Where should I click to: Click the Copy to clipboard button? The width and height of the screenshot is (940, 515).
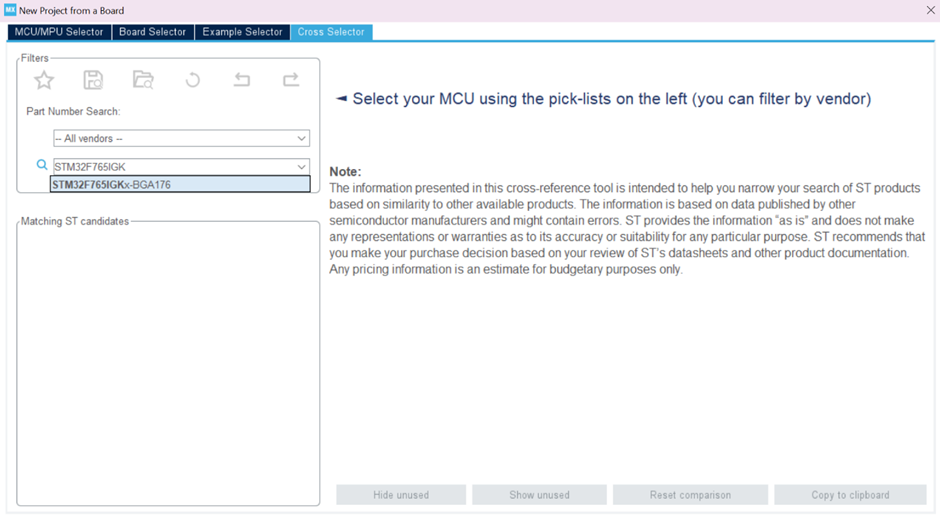(850, 495)
